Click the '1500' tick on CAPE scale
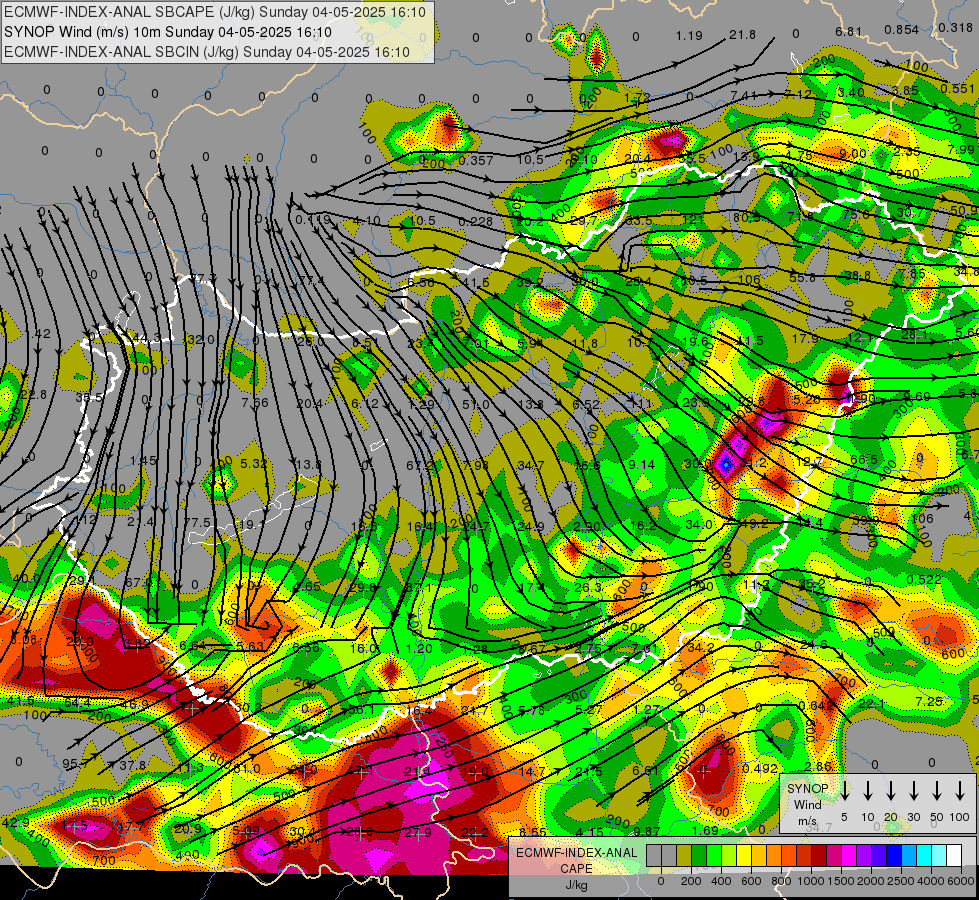Viewport: 979px width, 900px height. (x=840, y=881)
